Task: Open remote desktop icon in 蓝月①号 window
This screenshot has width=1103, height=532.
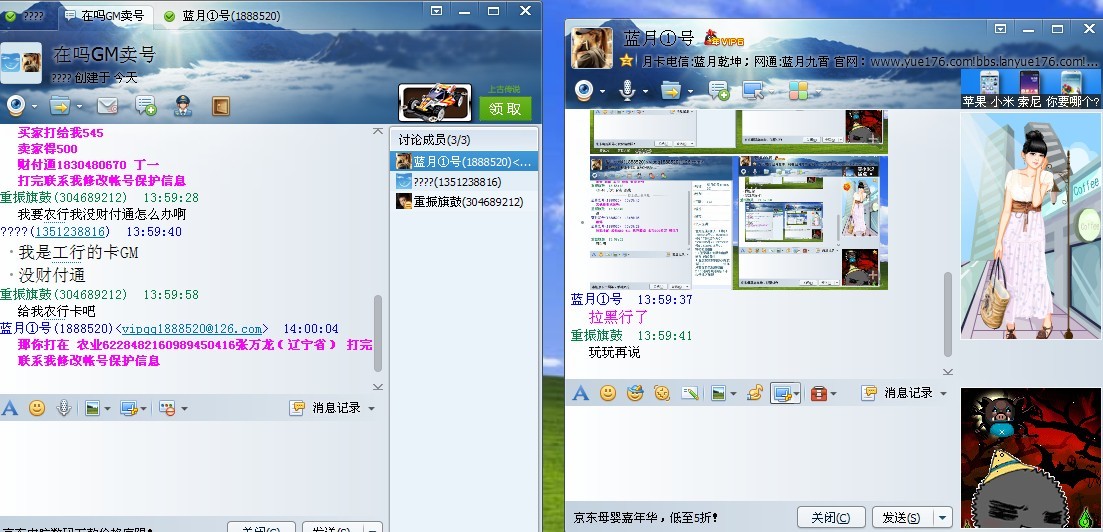Action: pyautogui.click(x=753, y=90)
